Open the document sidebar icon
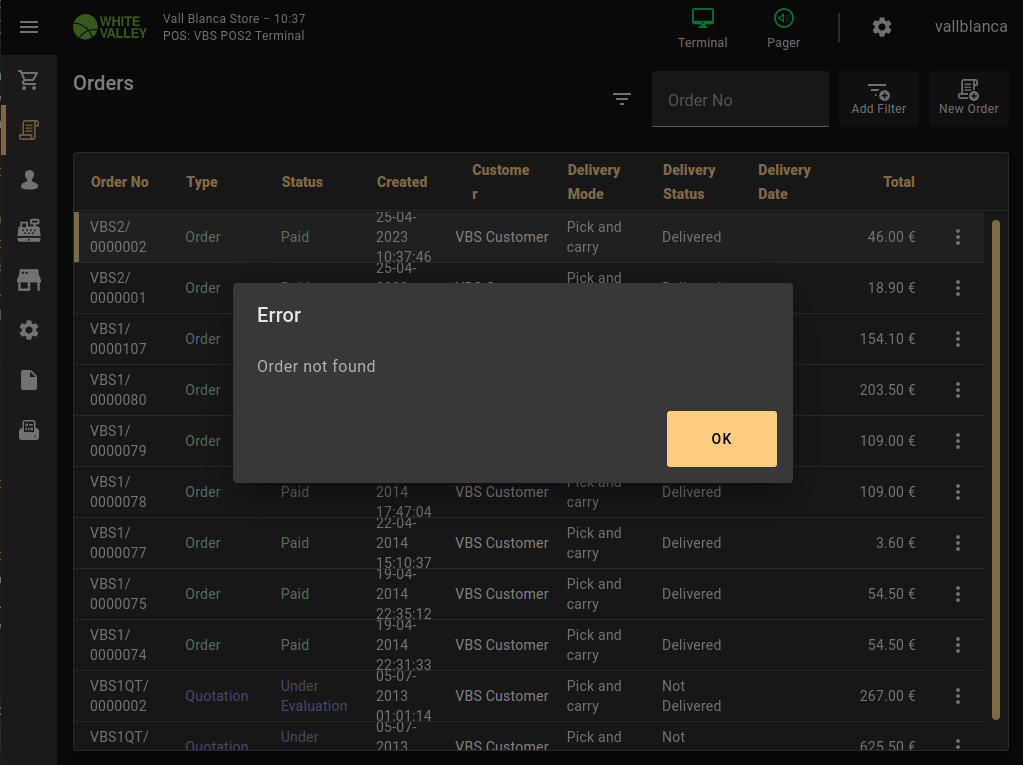The width and height of the screenshot is (1023, 765). pos(29,380)
